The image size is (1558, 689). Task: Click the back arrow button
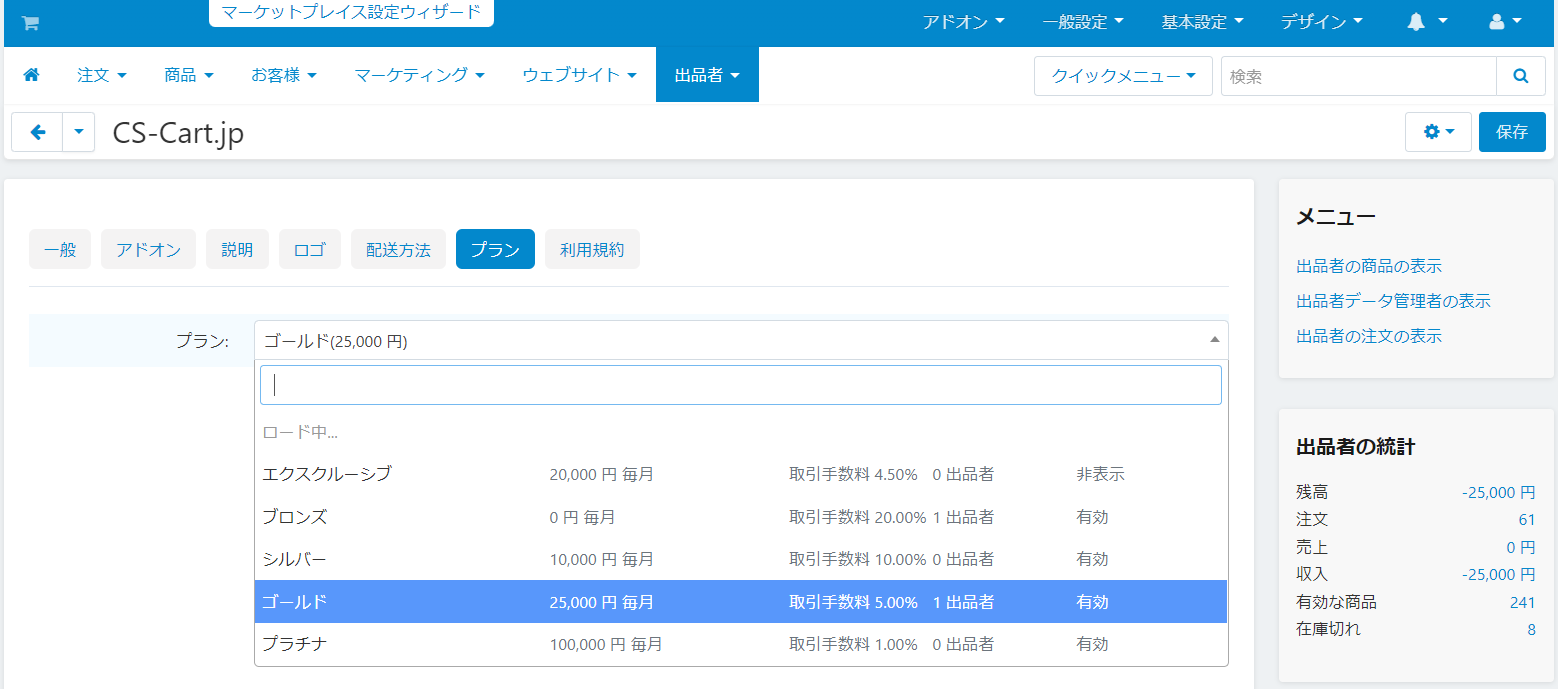(37, 132)
